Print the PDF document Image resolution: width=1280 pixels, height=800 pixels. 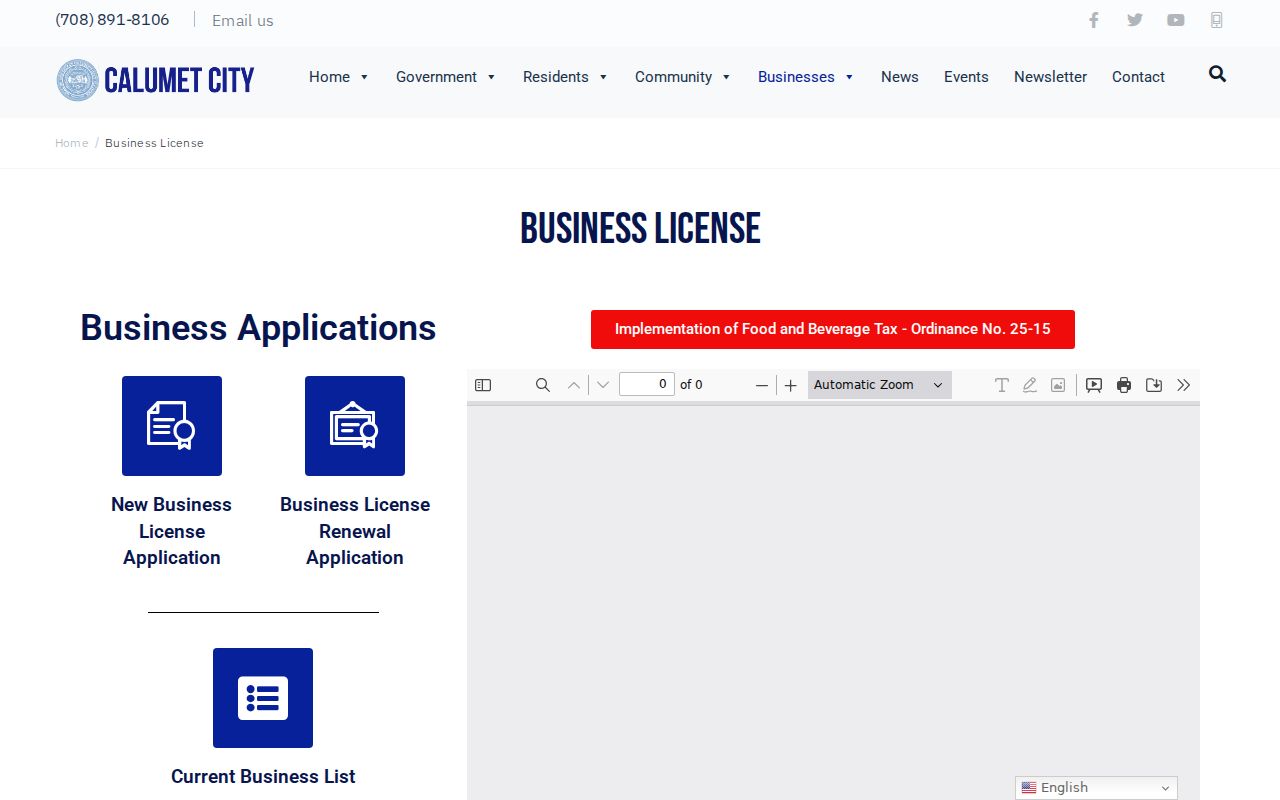[x=1124, y=385]
